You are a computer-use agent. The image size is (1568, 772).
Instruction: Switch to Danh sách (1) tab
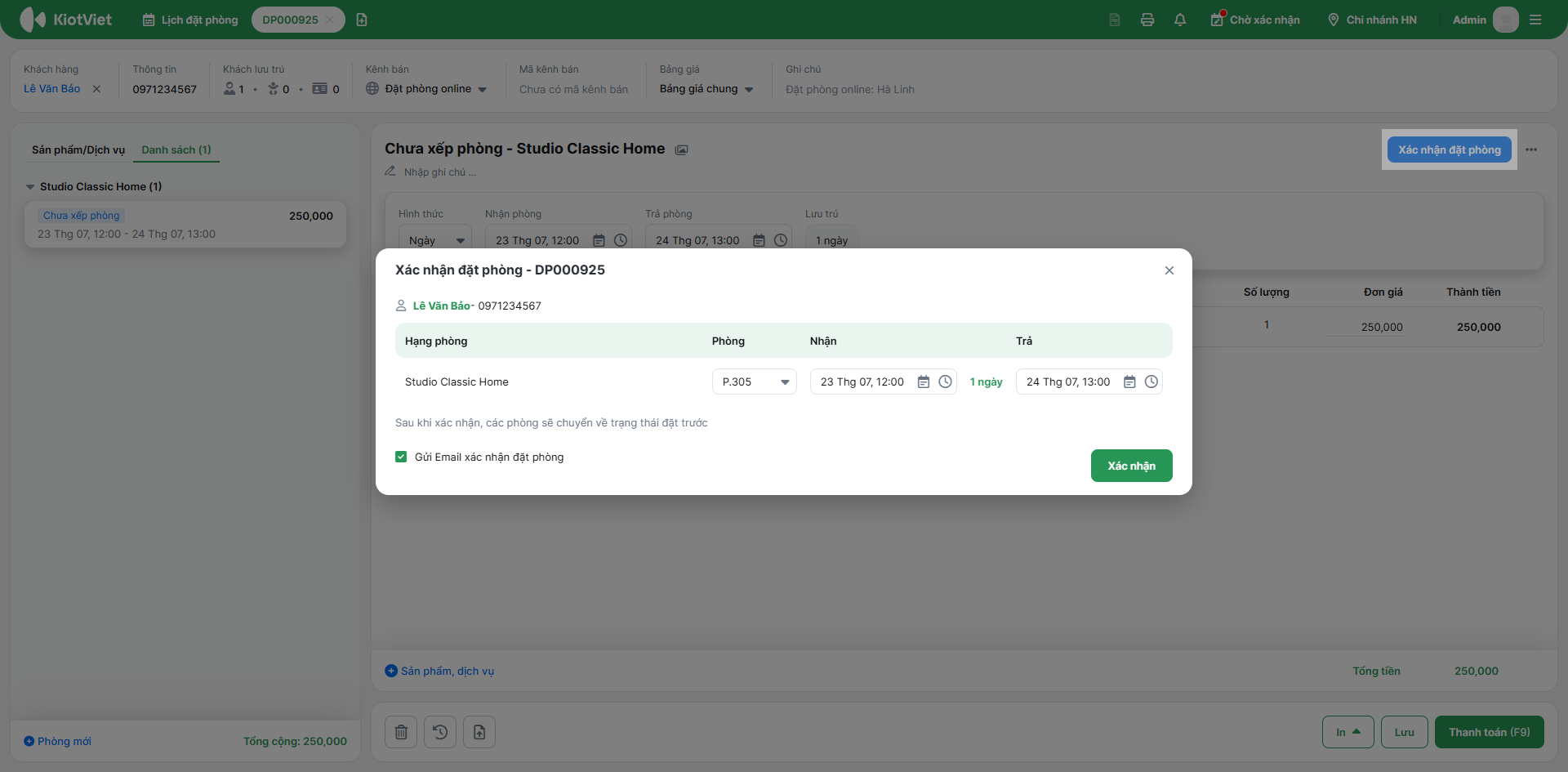(x=176, y=149)
